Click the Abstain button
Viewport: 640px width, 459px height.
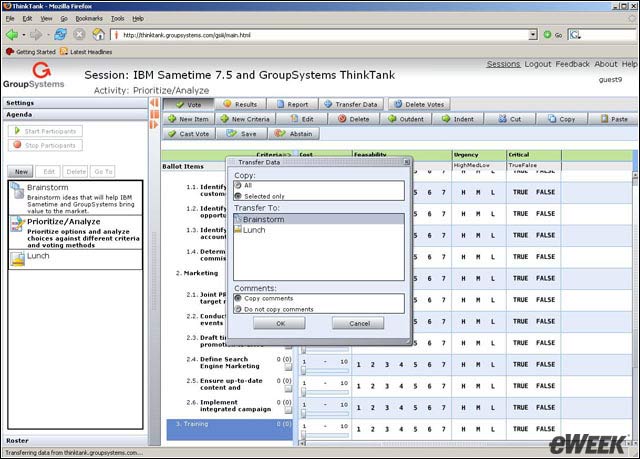(293, 134)
